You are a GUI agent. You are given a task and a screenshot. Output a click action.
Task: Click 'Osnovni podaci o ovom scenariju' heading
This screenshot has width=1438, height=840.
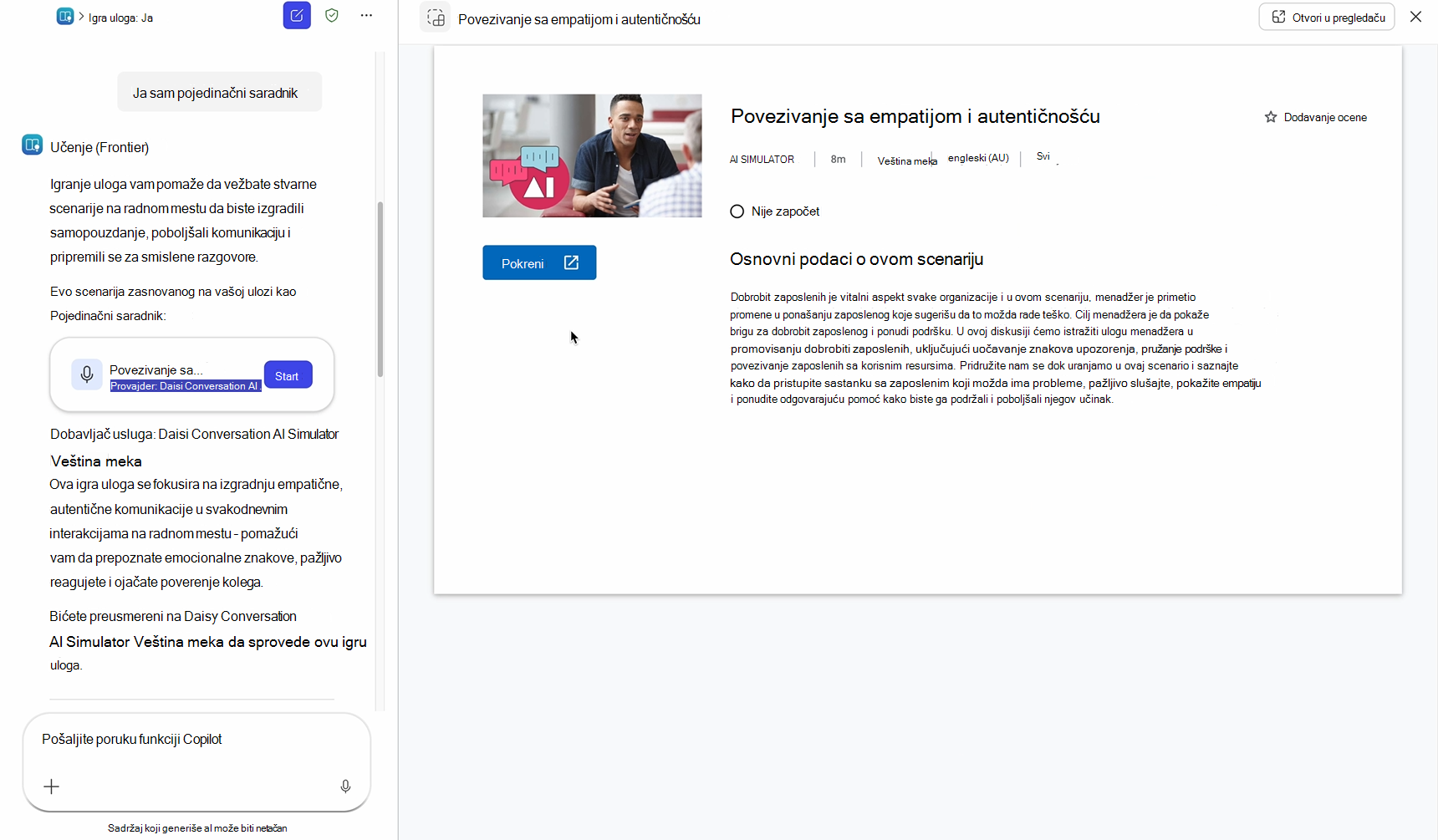point(856,259)
